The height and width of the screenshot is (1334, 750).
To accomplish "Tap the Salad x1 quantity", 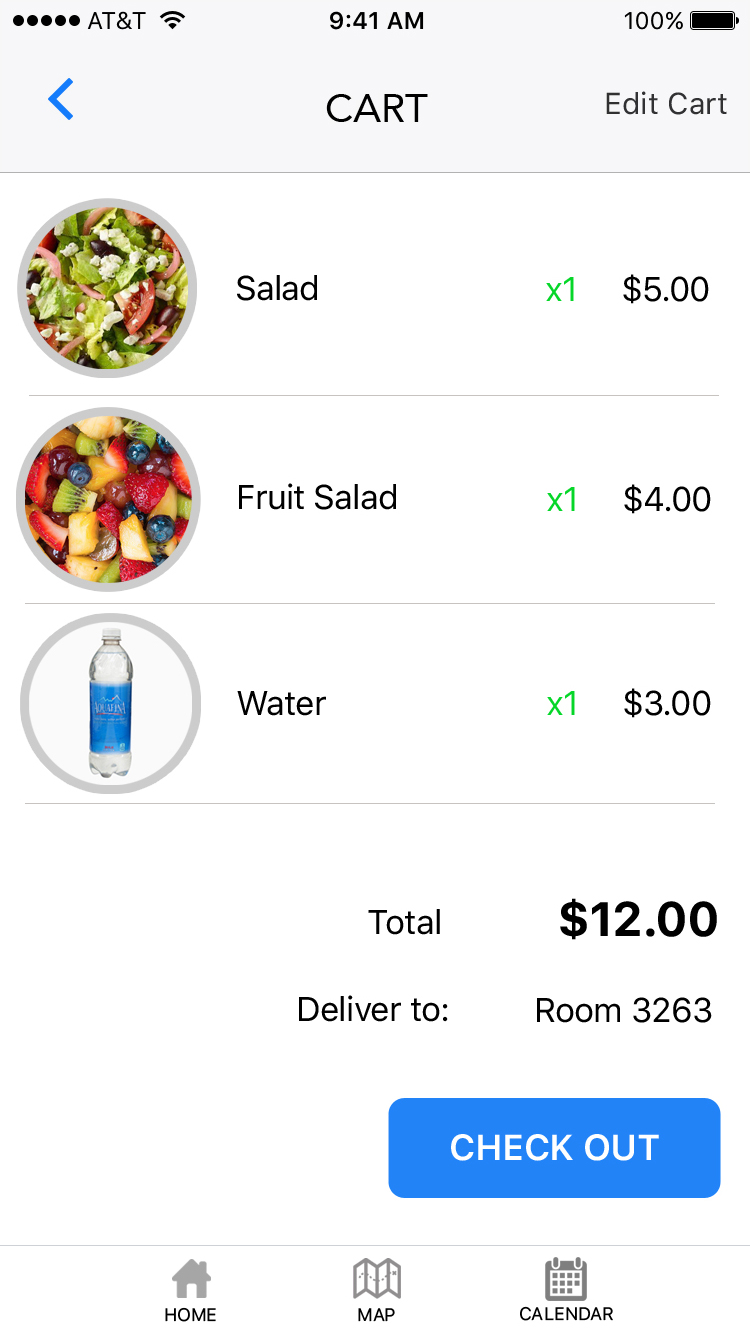I will click(561, 290).
